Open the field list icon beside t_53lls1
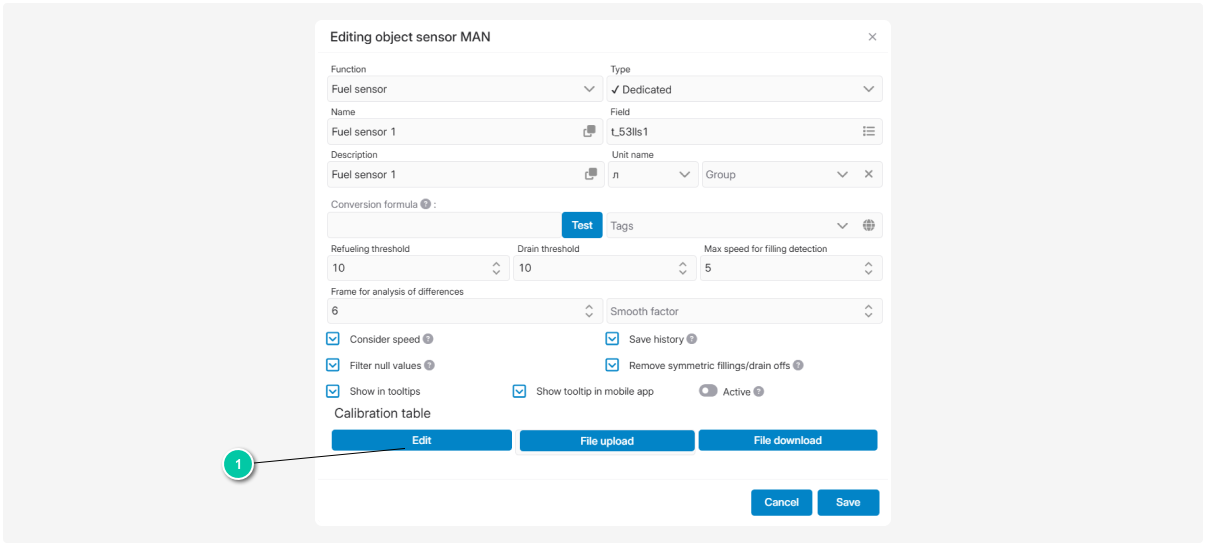The width and height of the screenshot is (1206, 546). click(x=869, y=131)
